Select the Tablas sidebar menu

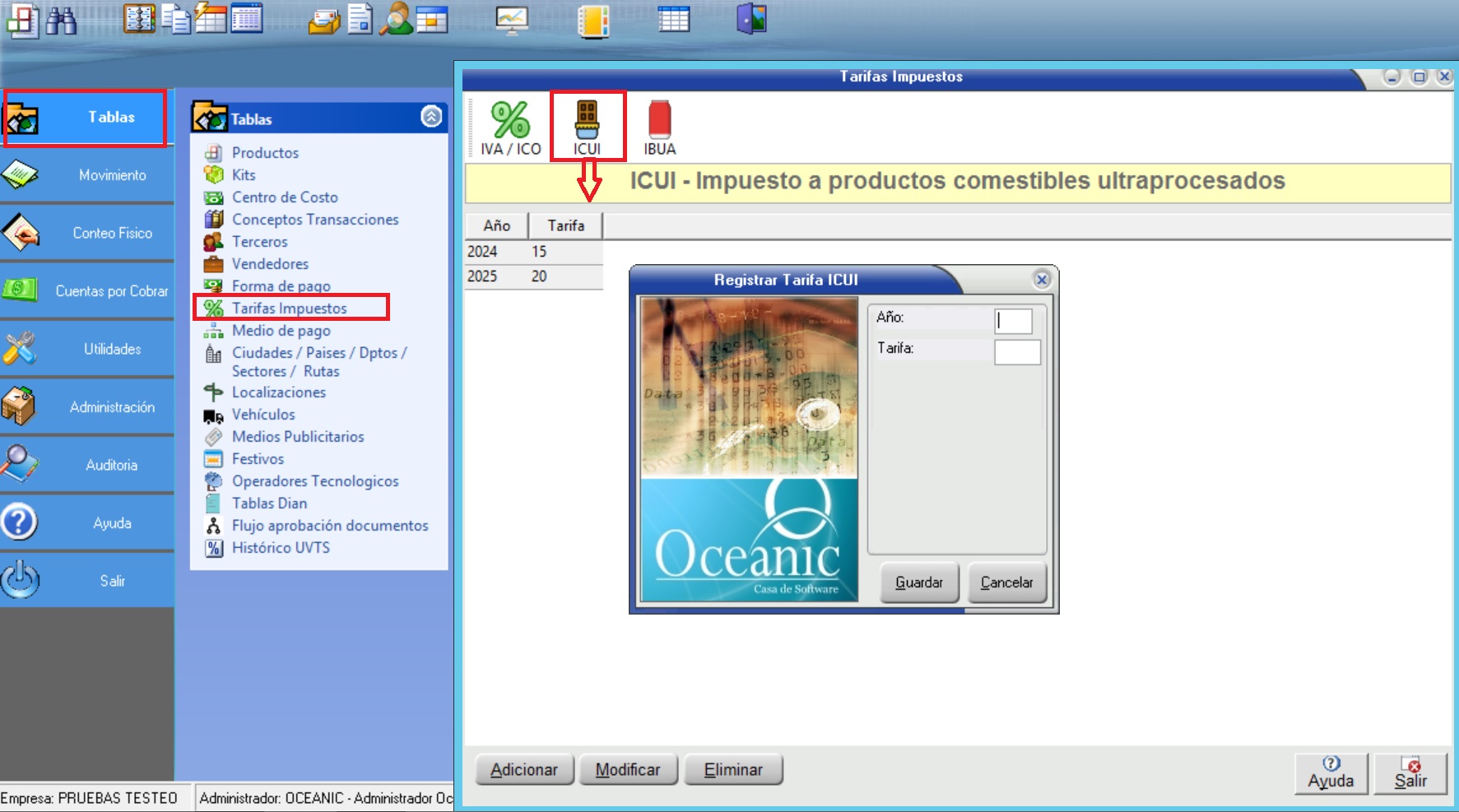tap(86, 118)
